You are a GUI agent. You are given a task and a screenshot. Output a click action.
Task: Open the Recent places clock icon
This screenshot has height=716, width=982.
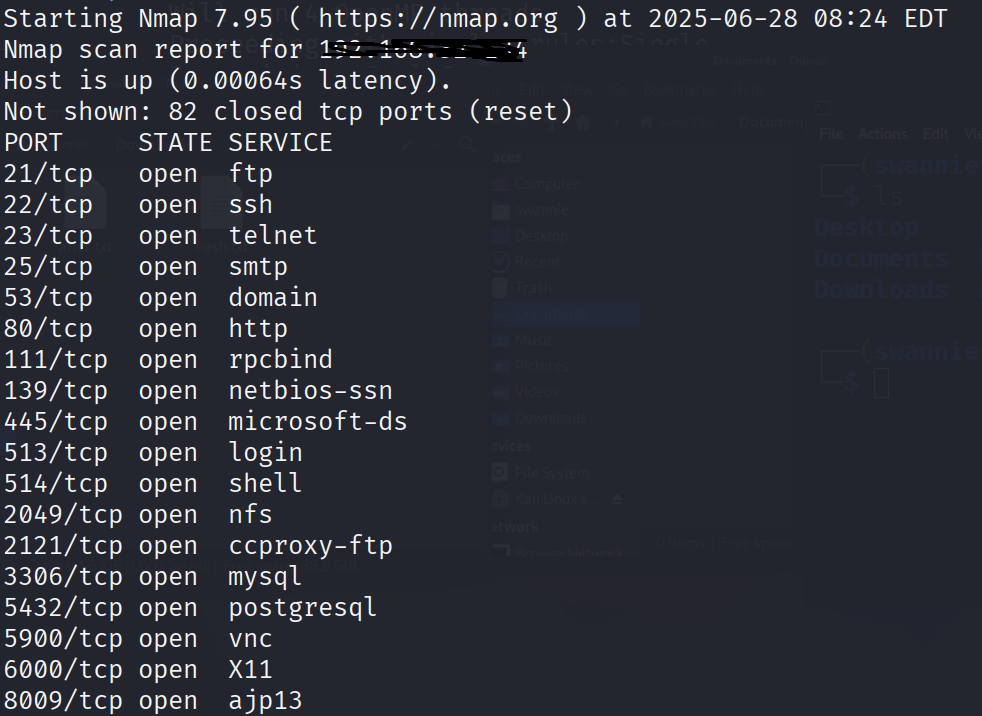point(500,262)
